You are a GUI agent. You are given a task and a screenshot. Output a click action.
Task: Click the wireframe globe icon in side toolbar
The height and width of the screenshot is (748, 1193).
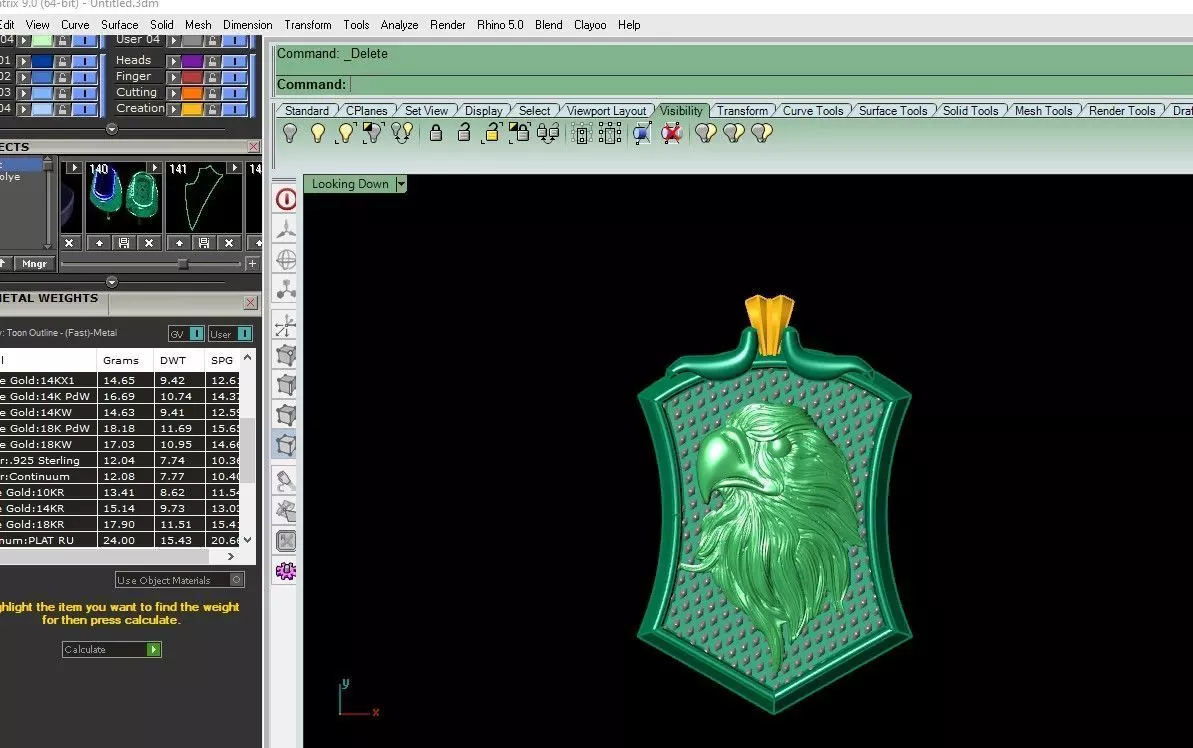tap(286, 259)
